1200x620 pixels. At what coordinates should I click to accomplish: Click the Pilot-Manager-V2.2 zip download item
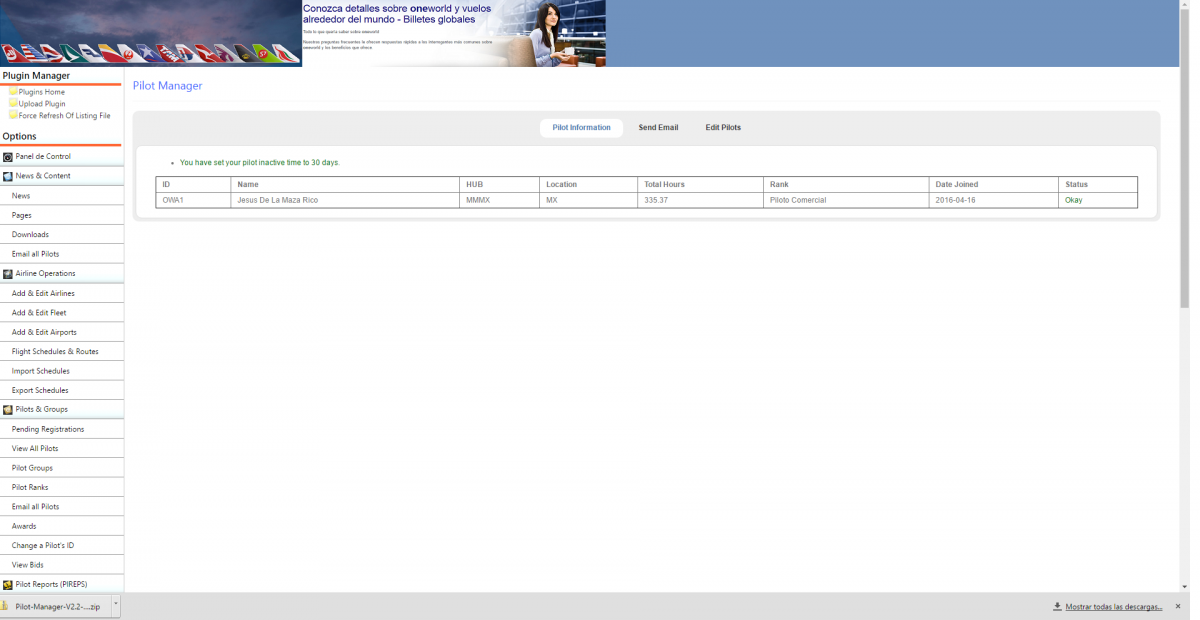click(x=58, y=606)
